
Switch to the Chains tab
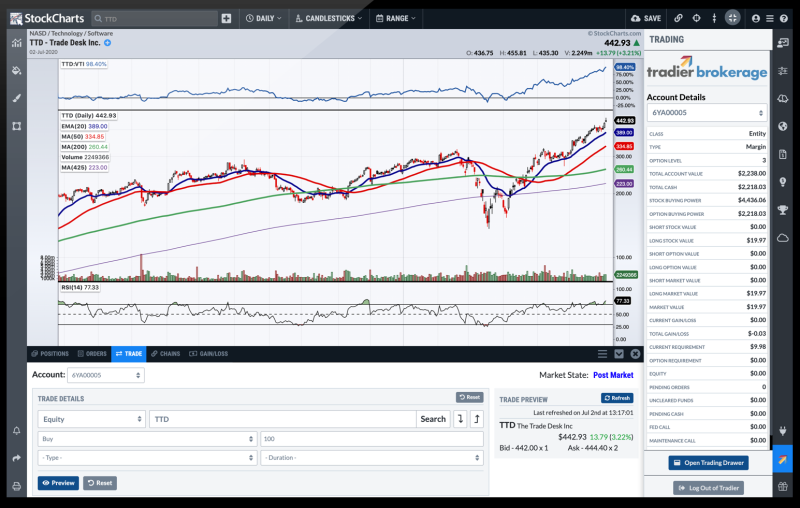point(165,353)
